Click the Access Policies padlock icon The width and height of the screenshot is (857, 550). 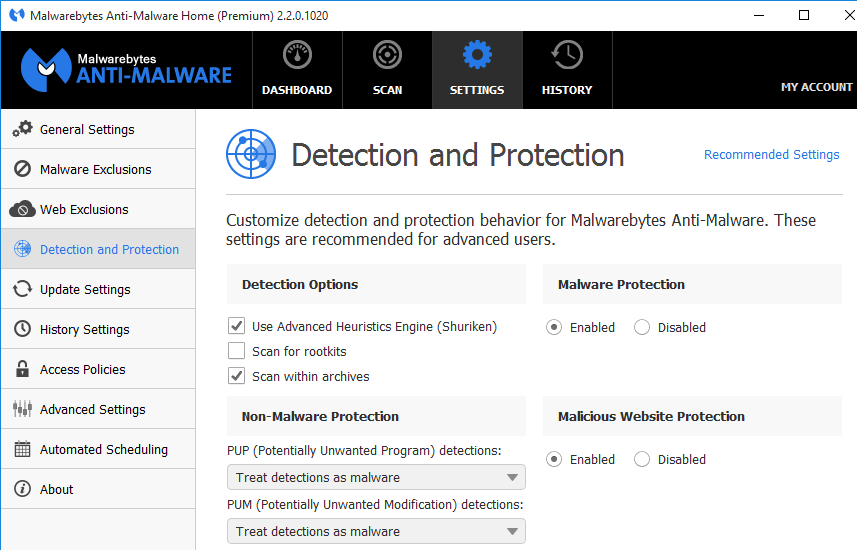click(x=22, y=368)
